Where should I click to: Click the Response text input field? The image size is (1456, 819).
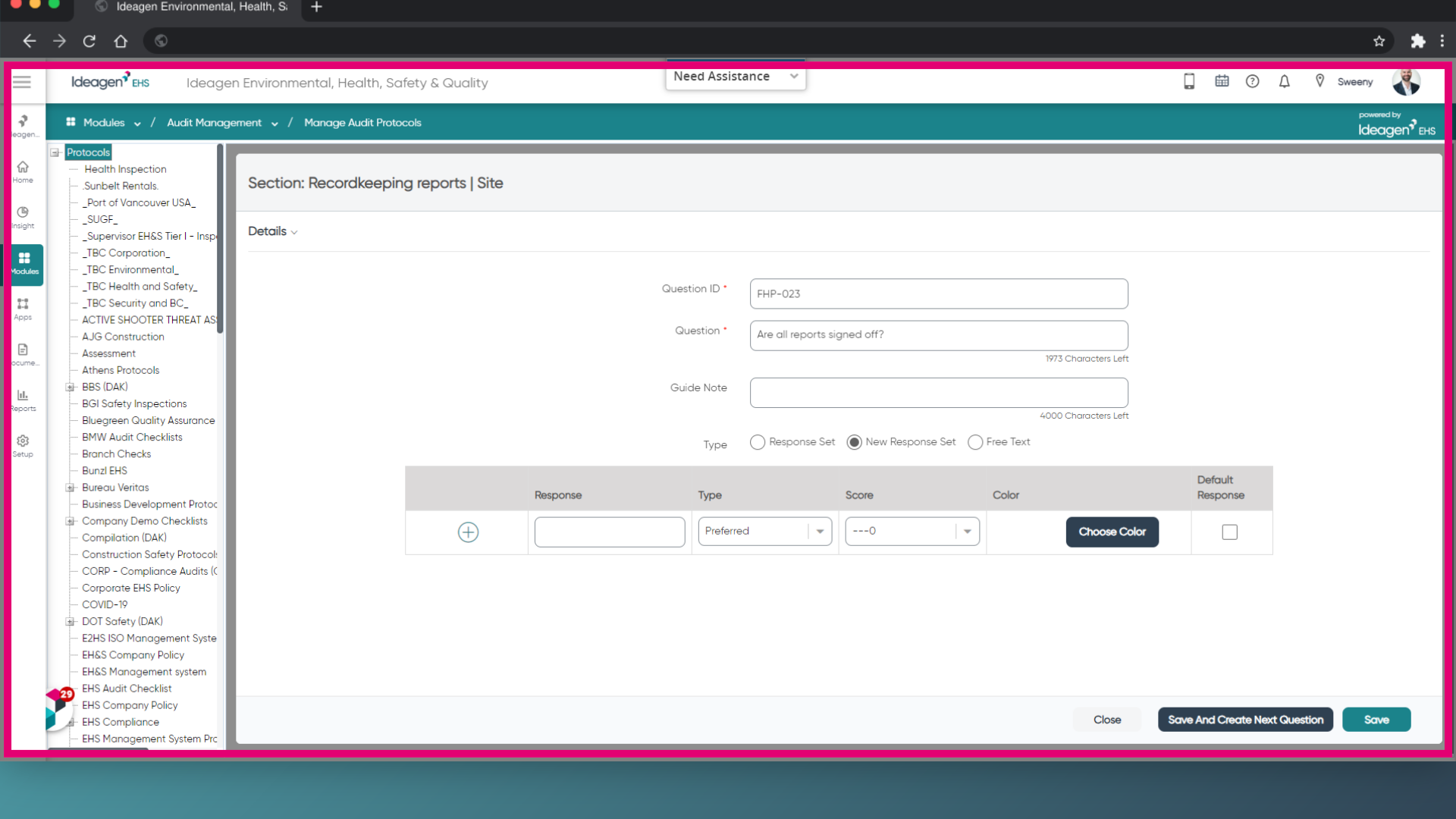609,532
